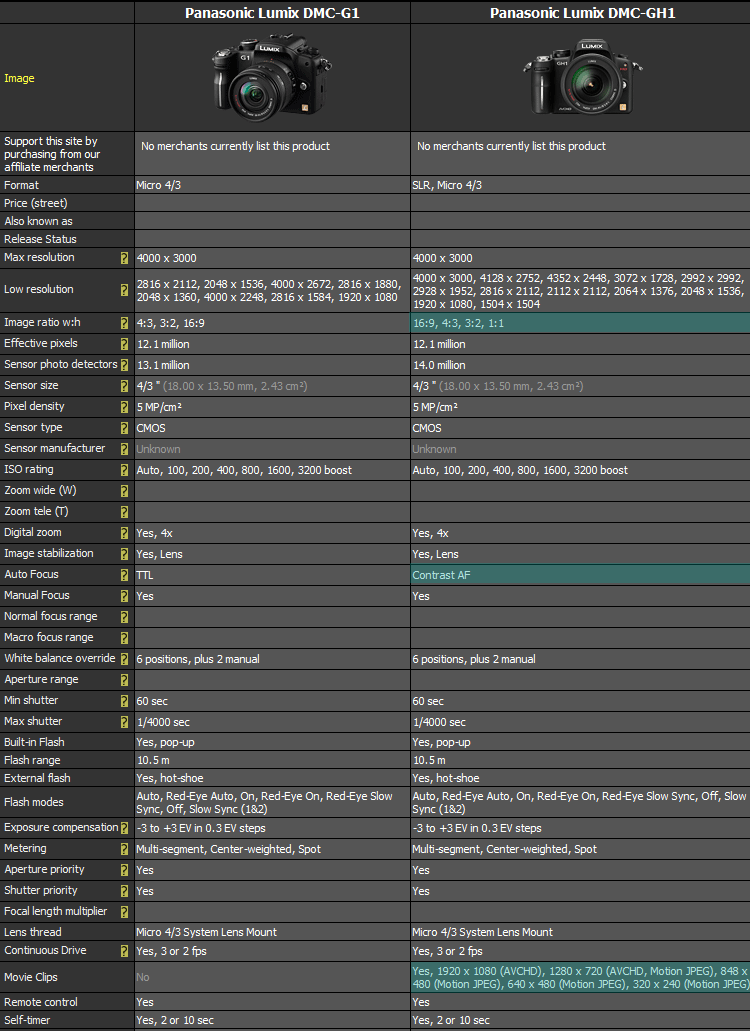This screenshot has height=1031, width=750.
Task: Open help icon for Image ratio w:h
Action: [x=124, y=323]
